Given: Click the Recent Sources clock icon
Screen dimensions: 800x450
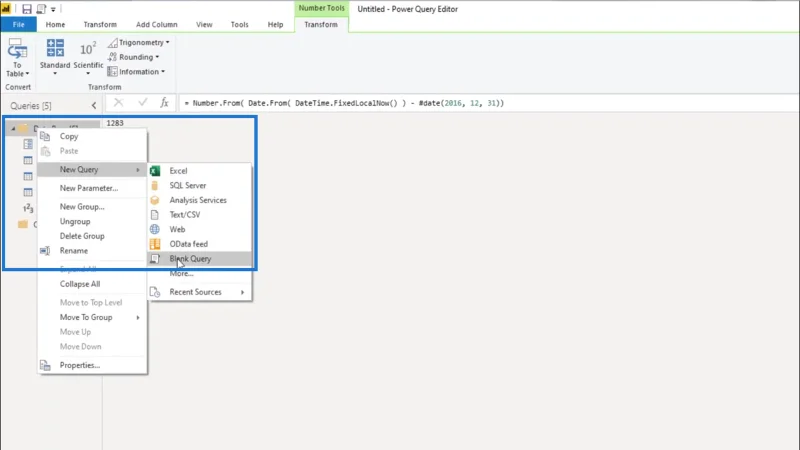Looking at the screenshot, I should [155, 292].
